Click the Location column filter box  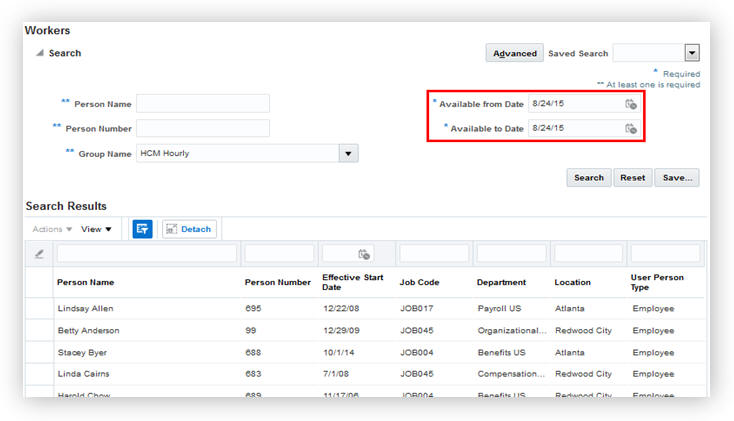[588, 254]
